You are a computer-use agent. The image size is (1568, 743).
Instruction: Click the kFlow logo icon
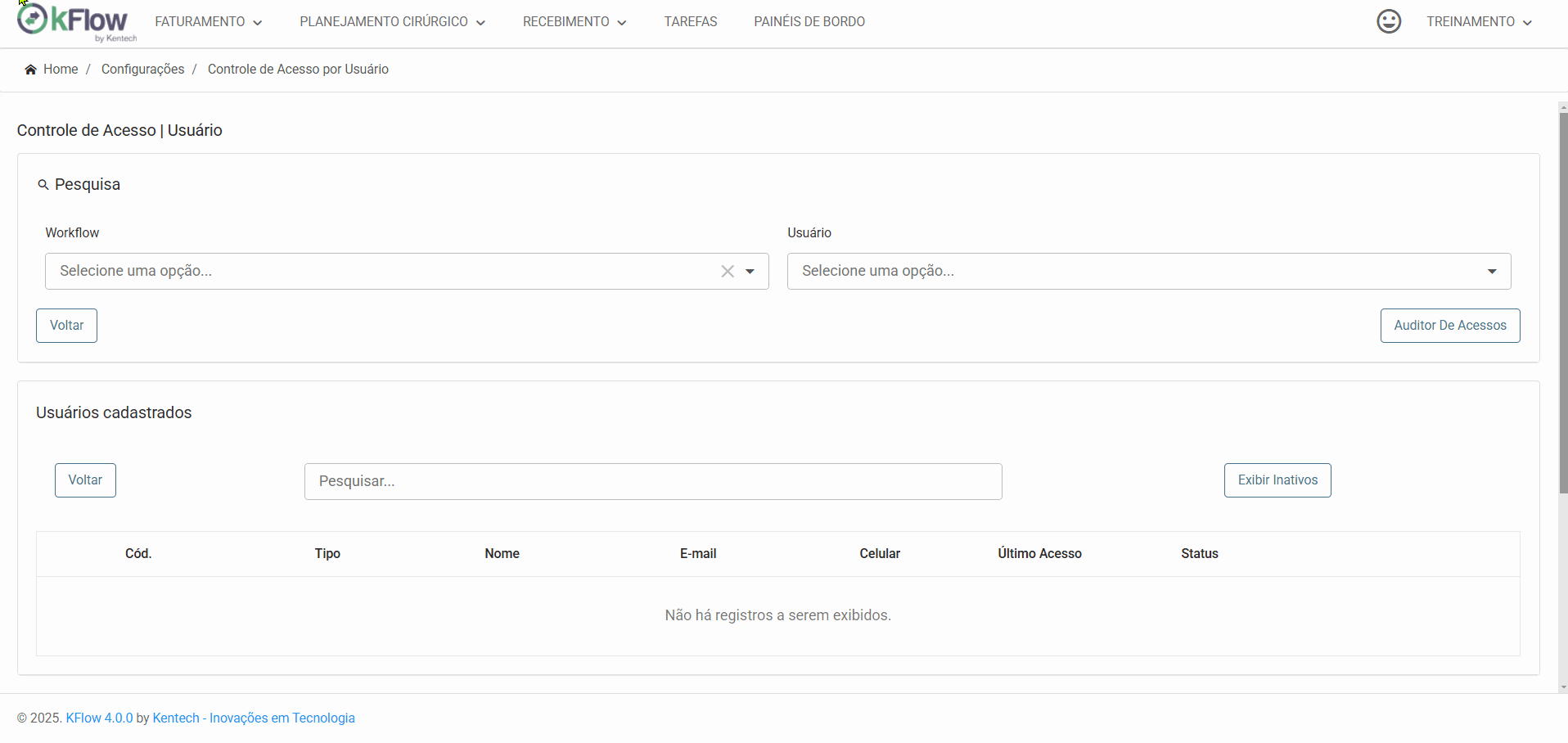32,19
